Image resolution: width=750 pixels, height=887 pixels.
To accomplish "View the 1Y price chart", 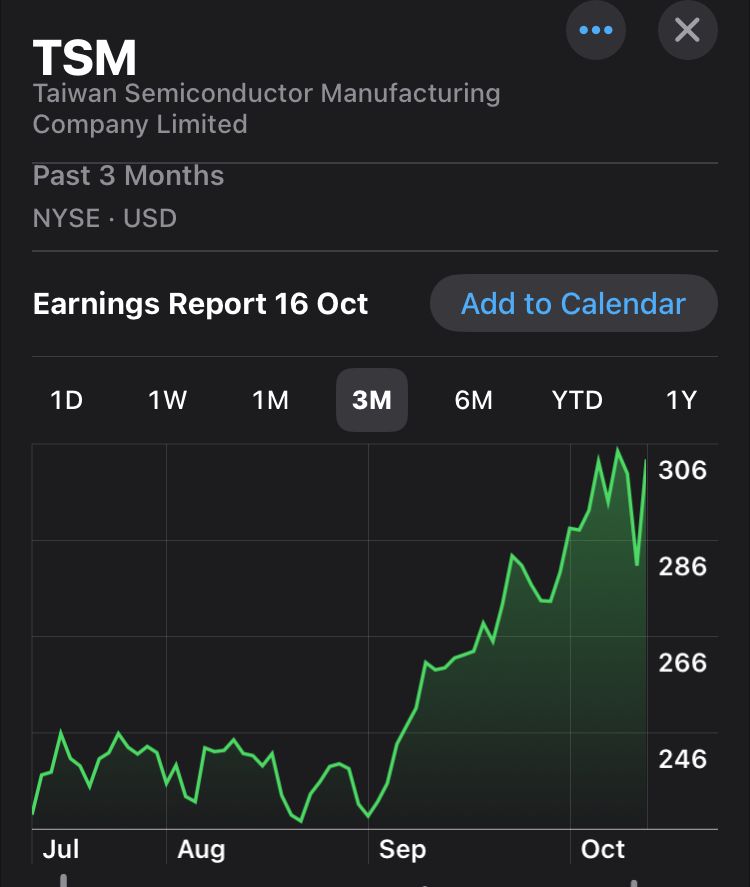I will coord(681,401).
